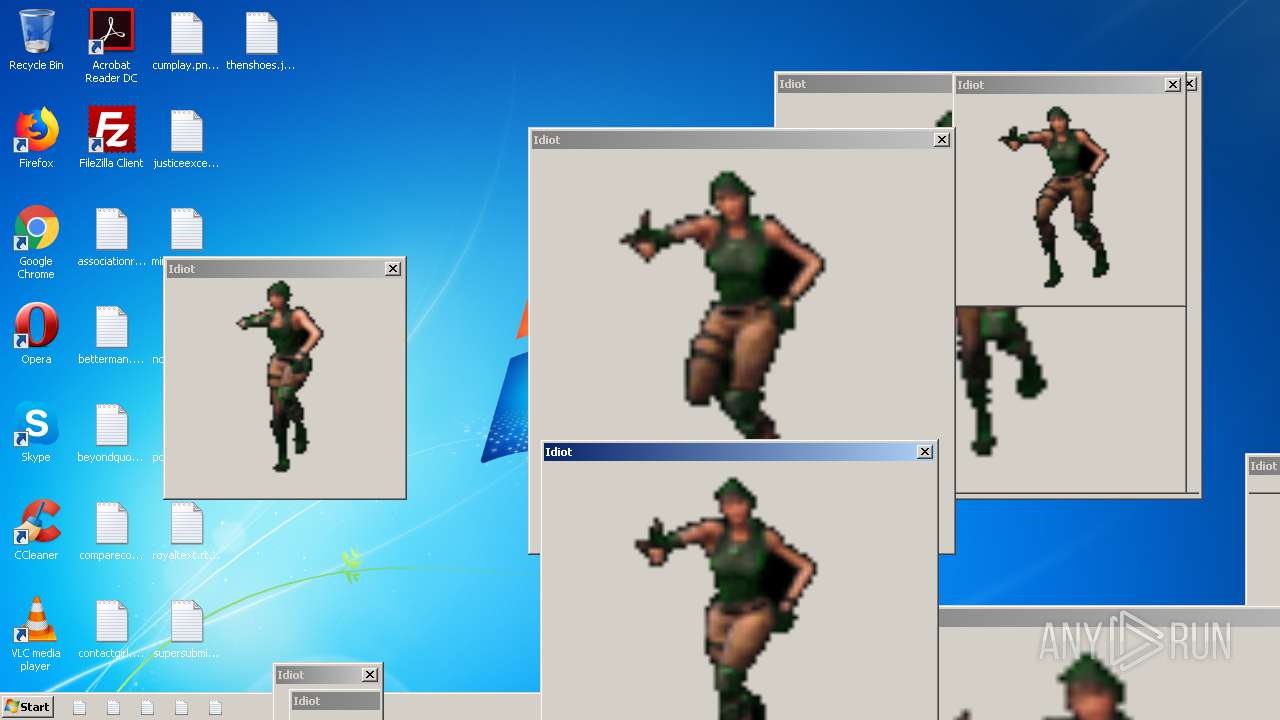The width and height of the screenshot is (1280, 720).
Task: Select the justiceexce... file icon
Action: 186,138
